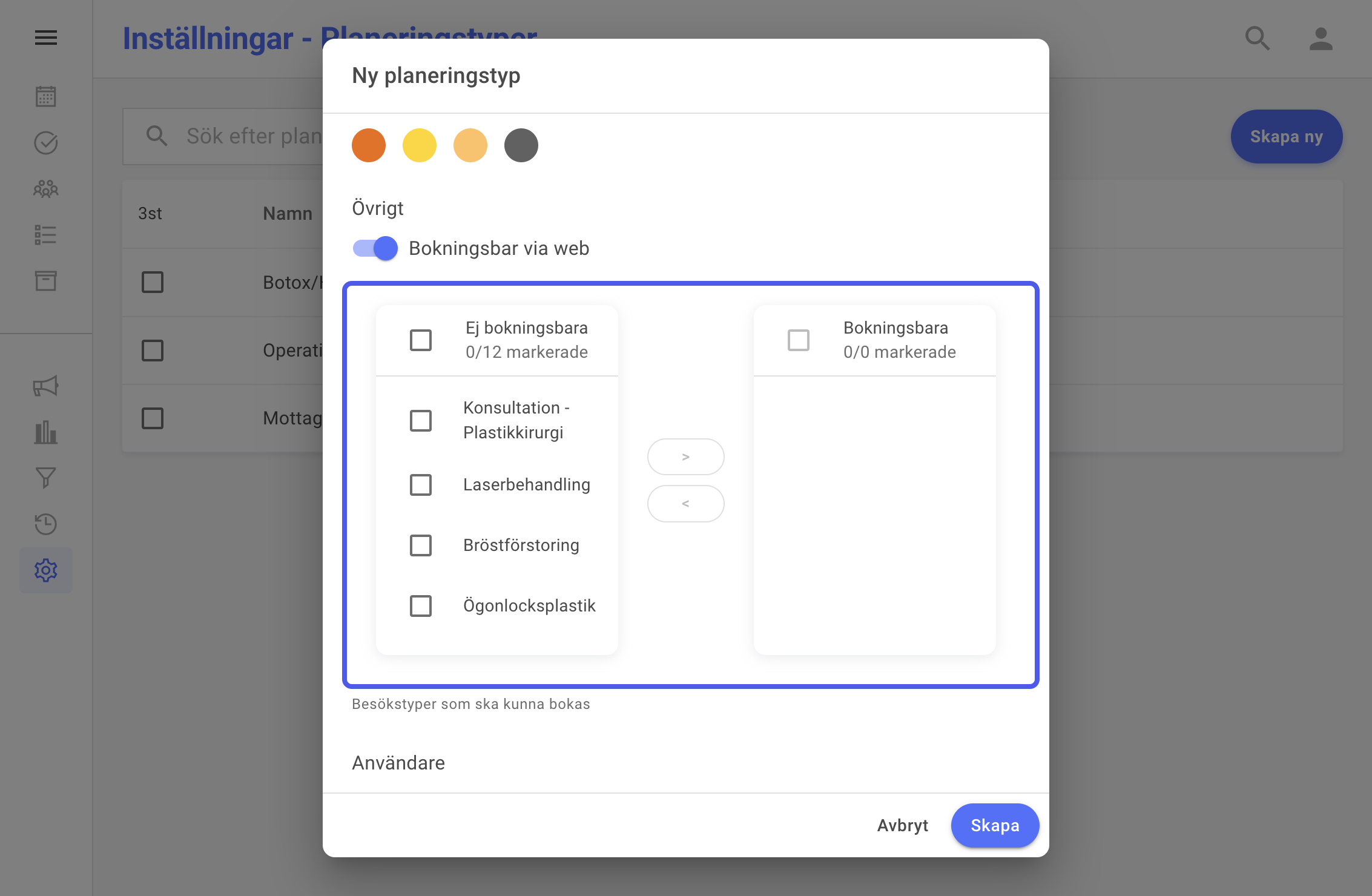Check the Laserbehandling checkbox
Screen dimensions: 1372x896
[421, 485]
